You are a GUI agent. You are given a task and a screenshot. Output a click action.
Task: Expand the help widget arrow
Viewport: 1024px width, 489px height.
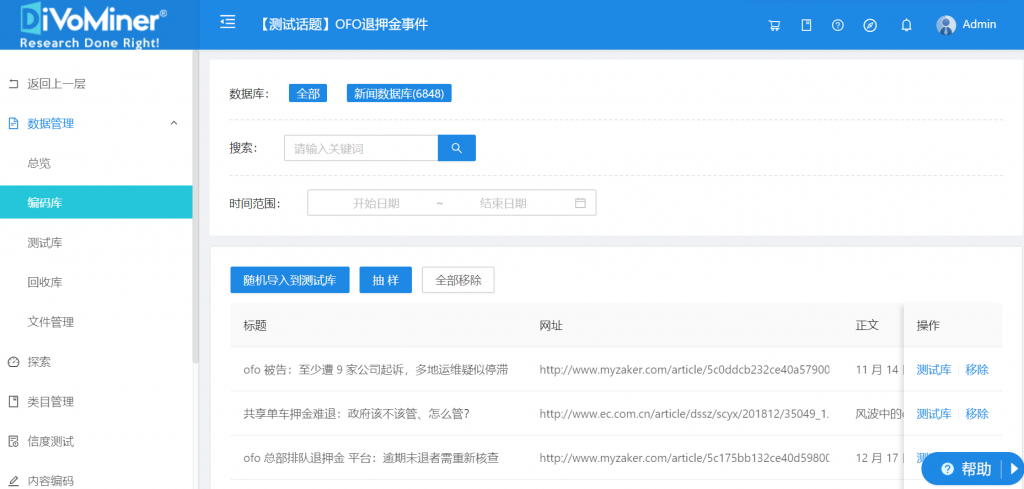[x=1014, y=469]
